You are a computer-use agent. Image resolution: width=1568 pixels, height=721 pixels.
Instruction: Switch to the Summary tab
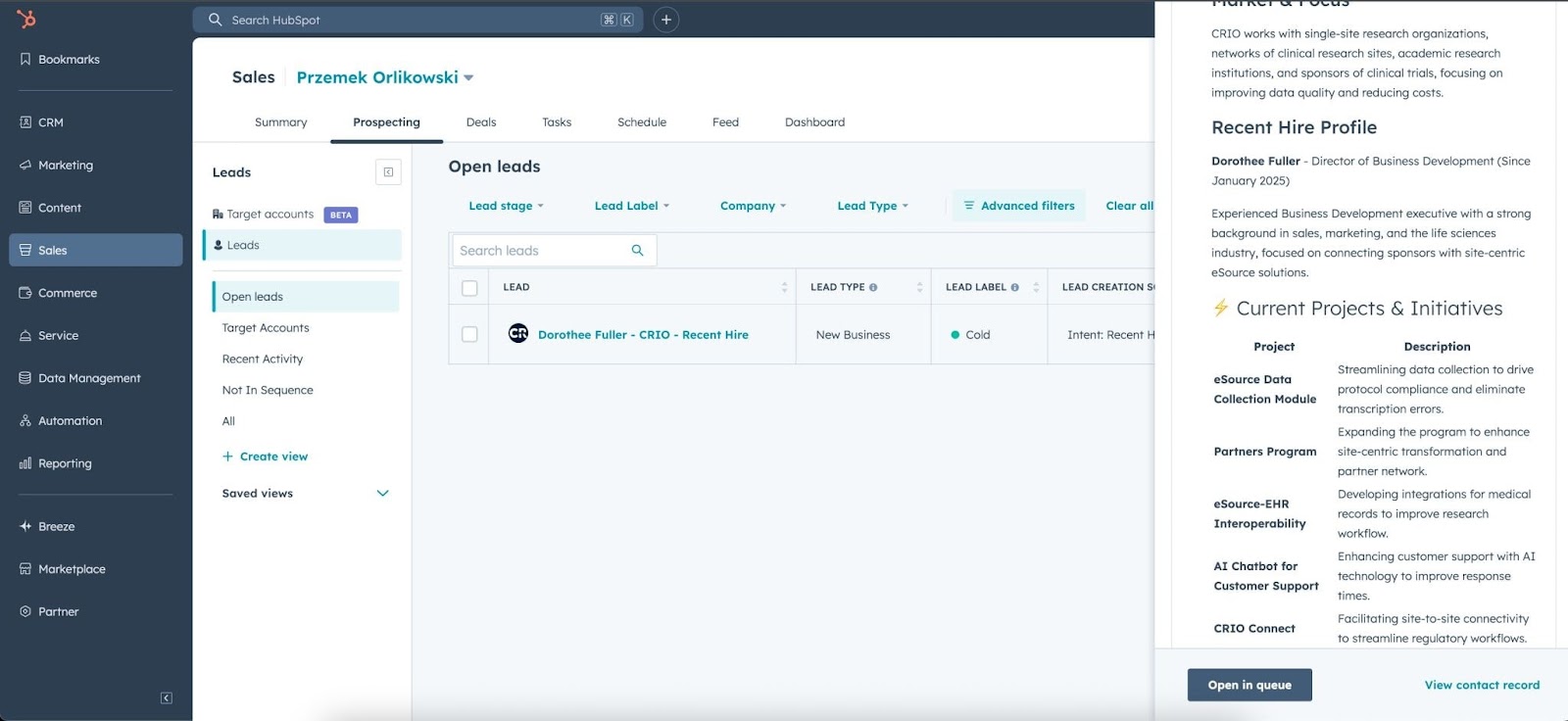click(x=280, y=122)
